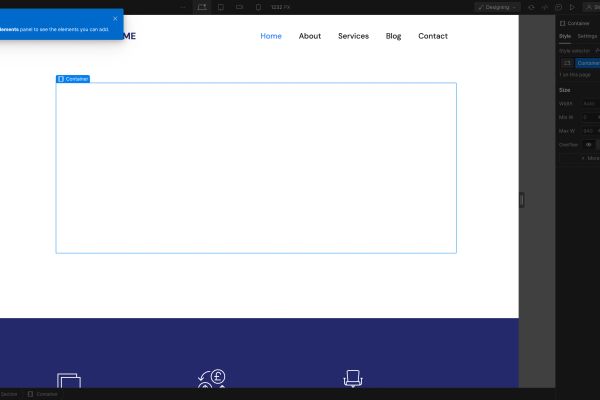
Task: Switch to the mobile portrait breakpoint icon
Action: click(x=258, y=7)
